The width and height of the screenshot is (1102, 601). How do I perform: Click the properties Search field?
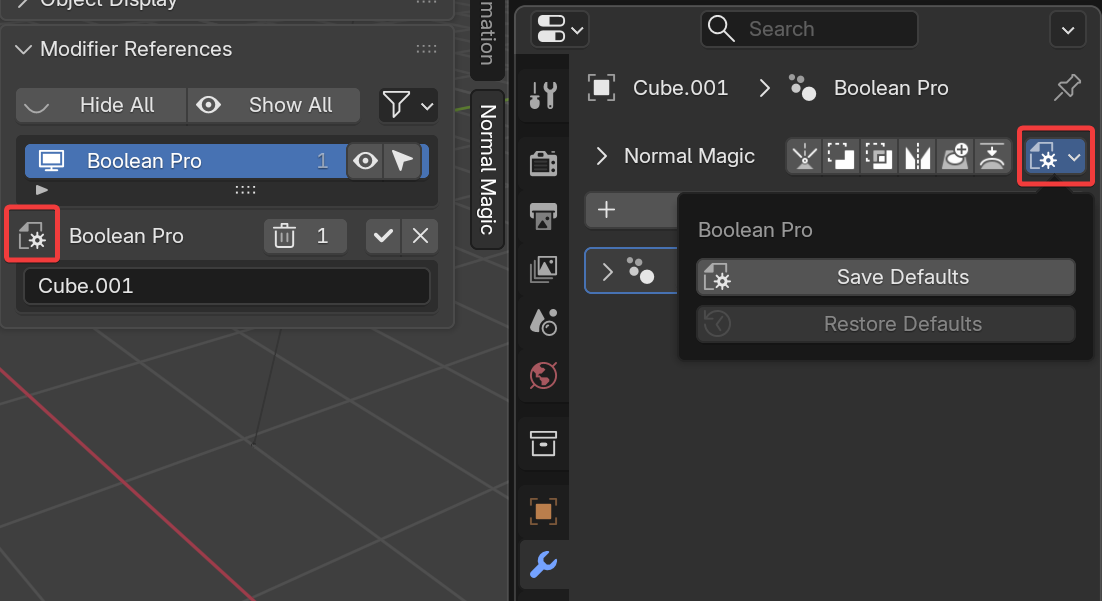[x=808, y=29]
